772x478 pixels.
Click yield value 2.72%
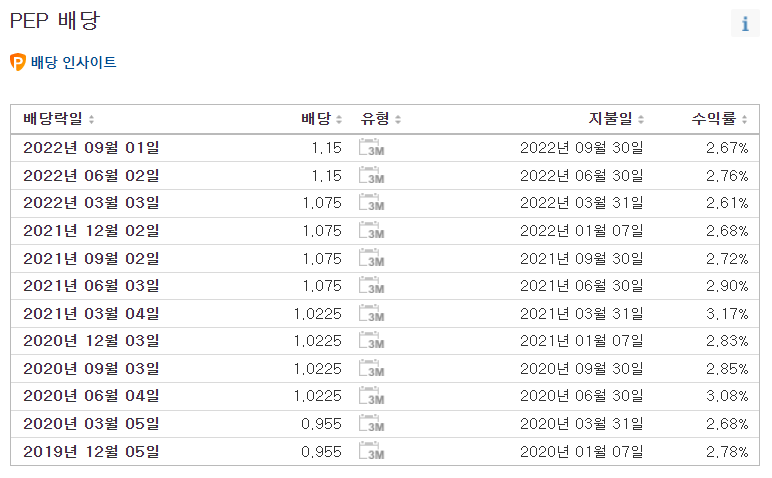click(727, 258)
